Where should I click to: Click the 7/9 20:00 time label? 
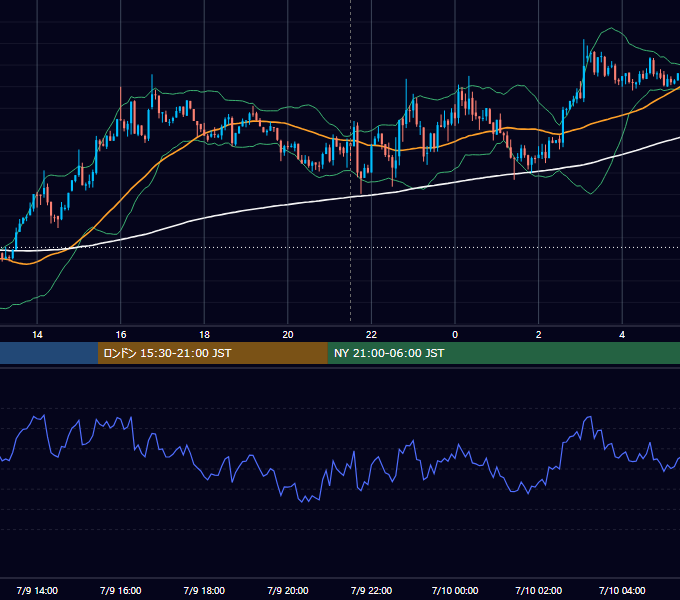point(288,590)
